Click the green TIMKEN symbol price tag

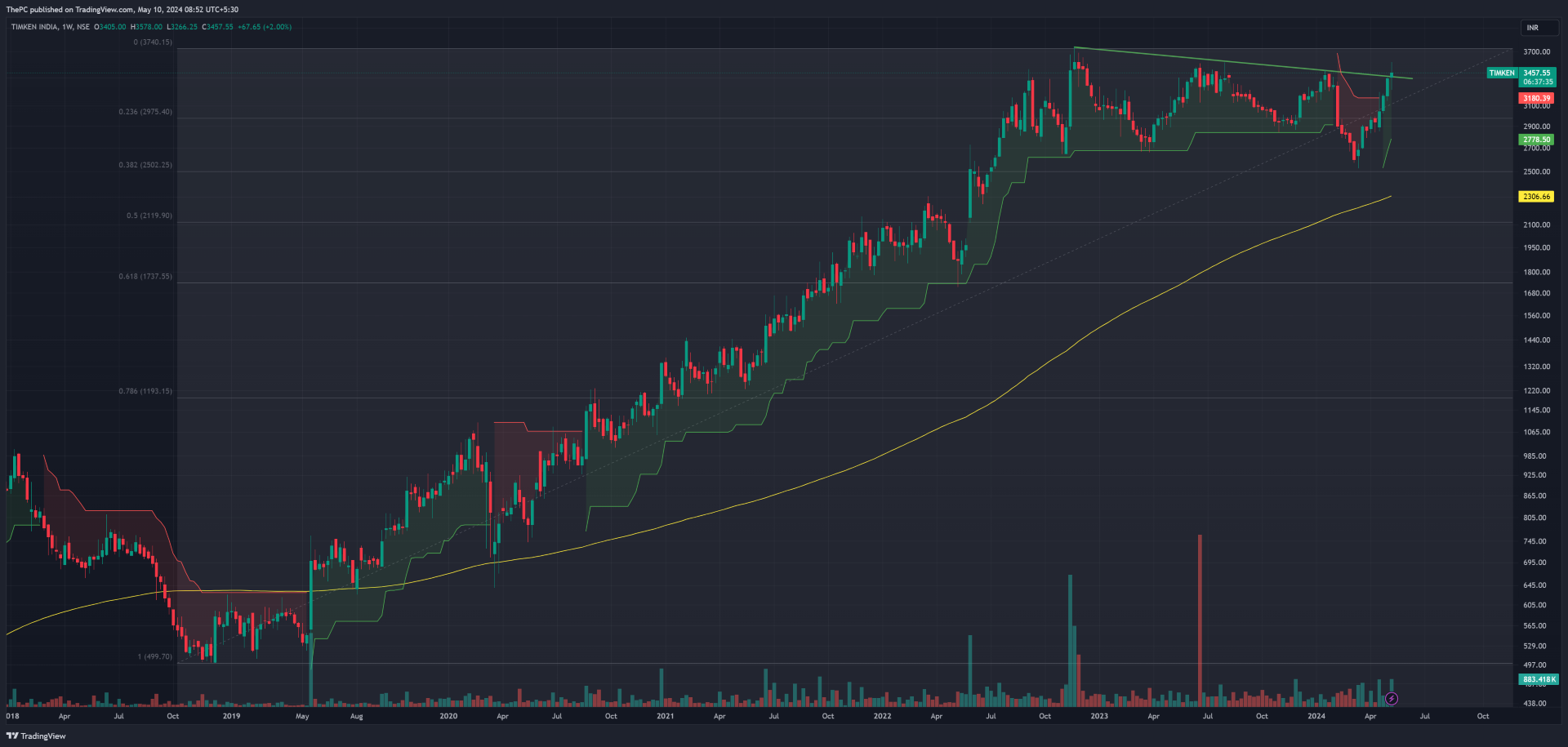coord(1501,73)
